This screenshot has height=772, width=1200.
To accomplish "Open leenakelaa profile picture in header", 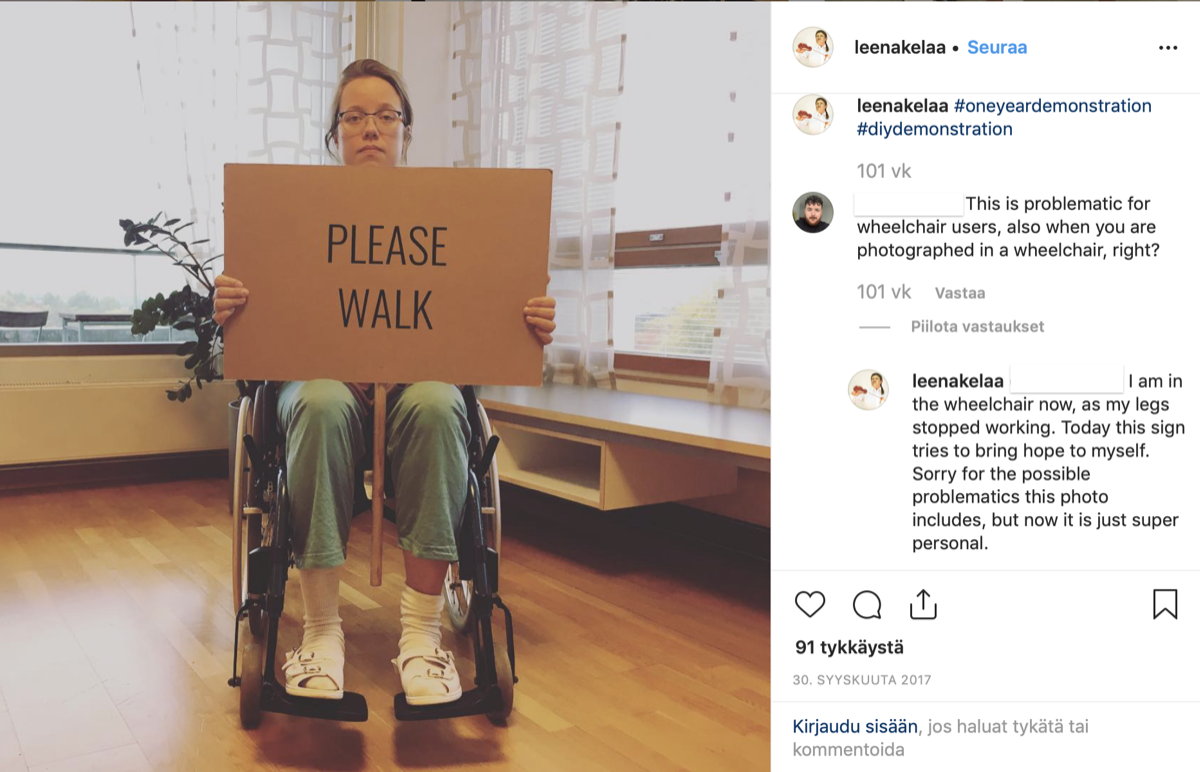I will (x=813, y=47).
